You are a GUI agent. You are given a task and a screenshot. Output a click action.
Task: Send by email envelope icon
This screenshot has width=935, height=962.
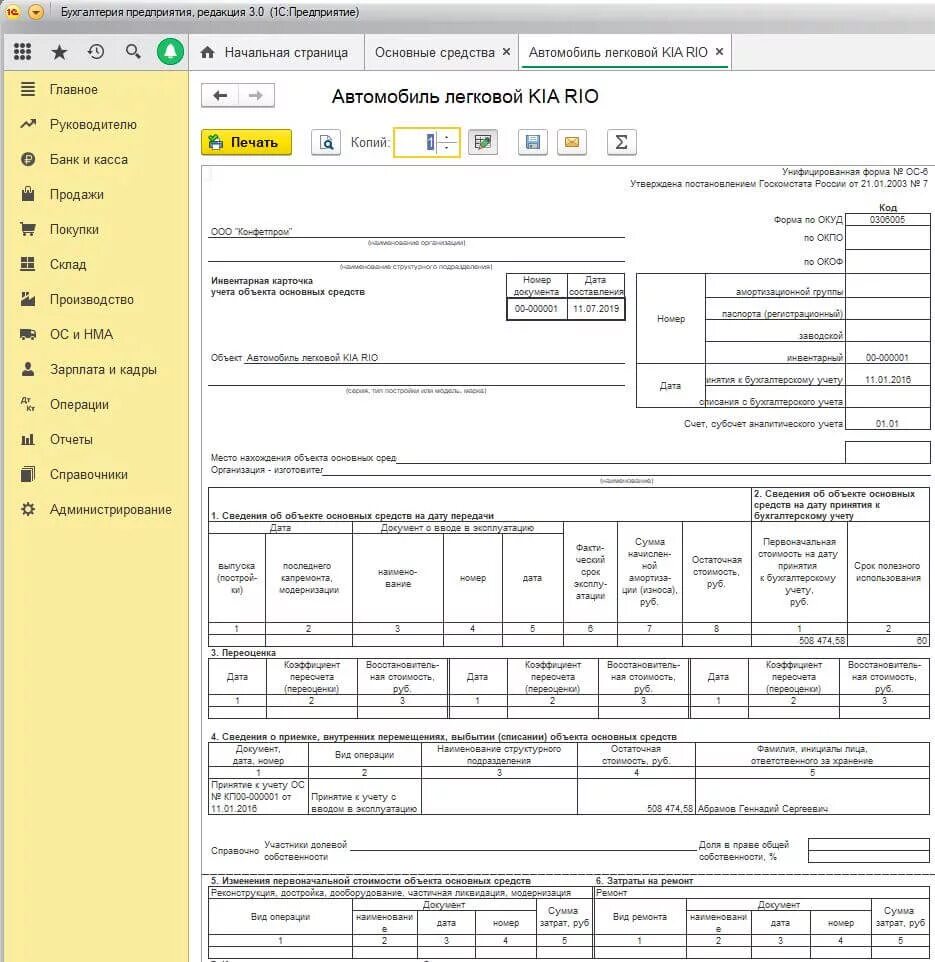572,142
